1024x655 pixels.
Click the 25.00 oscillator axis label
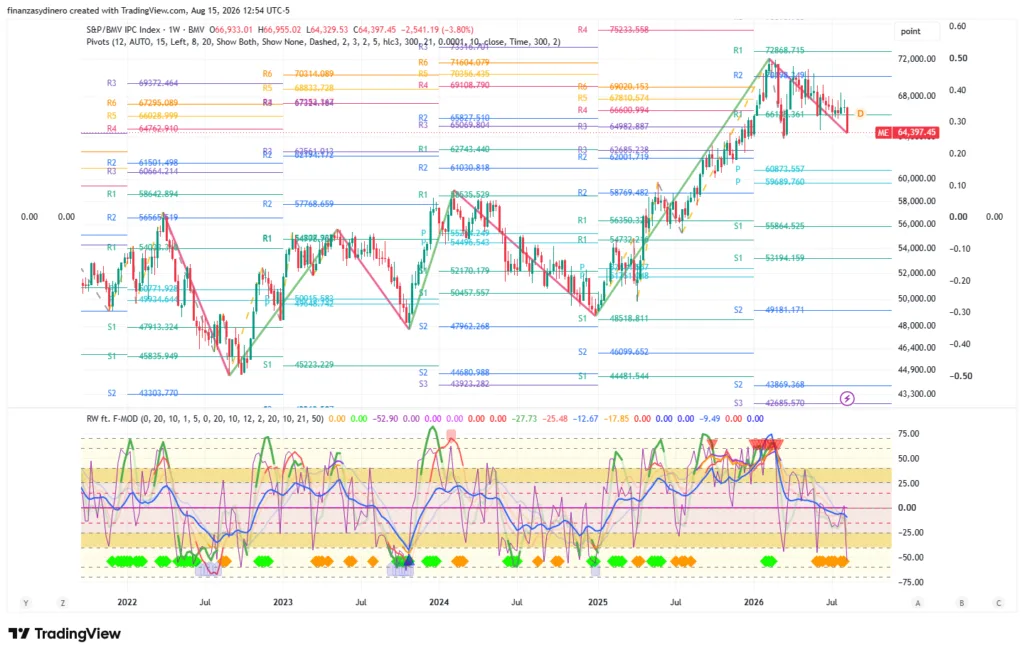click(x=909, y=483)
